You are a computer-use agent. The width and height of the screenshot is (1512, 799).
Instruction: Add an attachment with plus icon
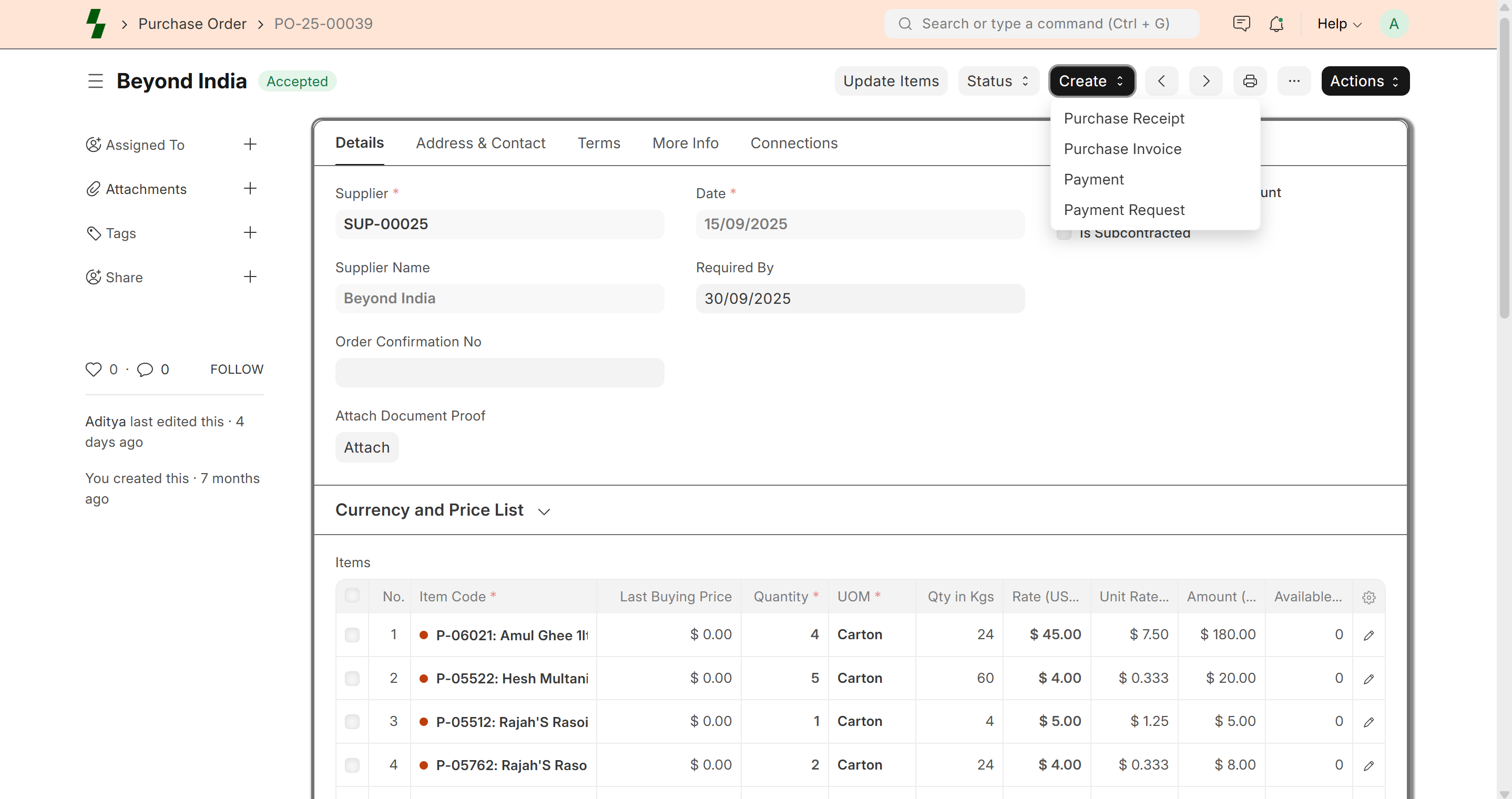click(x=250, y=189)
